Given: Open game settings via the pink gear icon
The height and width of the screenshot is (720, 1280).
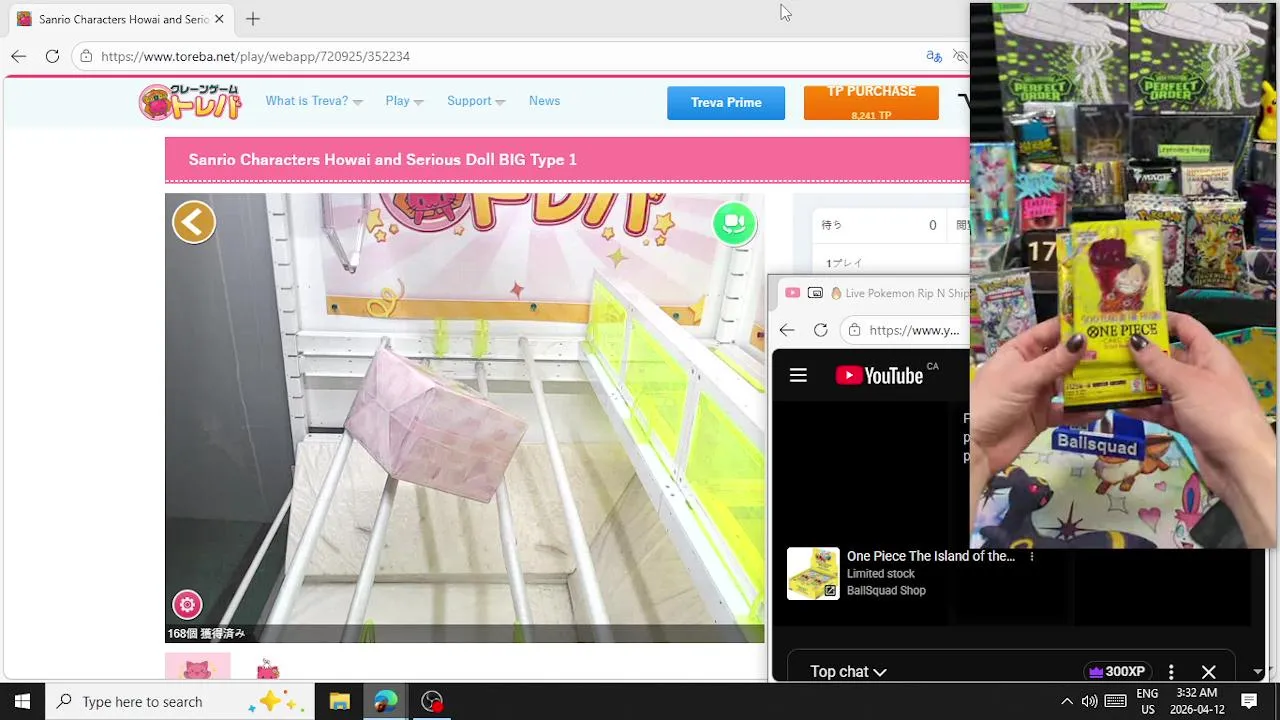Looking at the screenshot, I should (x=187, y=605).
